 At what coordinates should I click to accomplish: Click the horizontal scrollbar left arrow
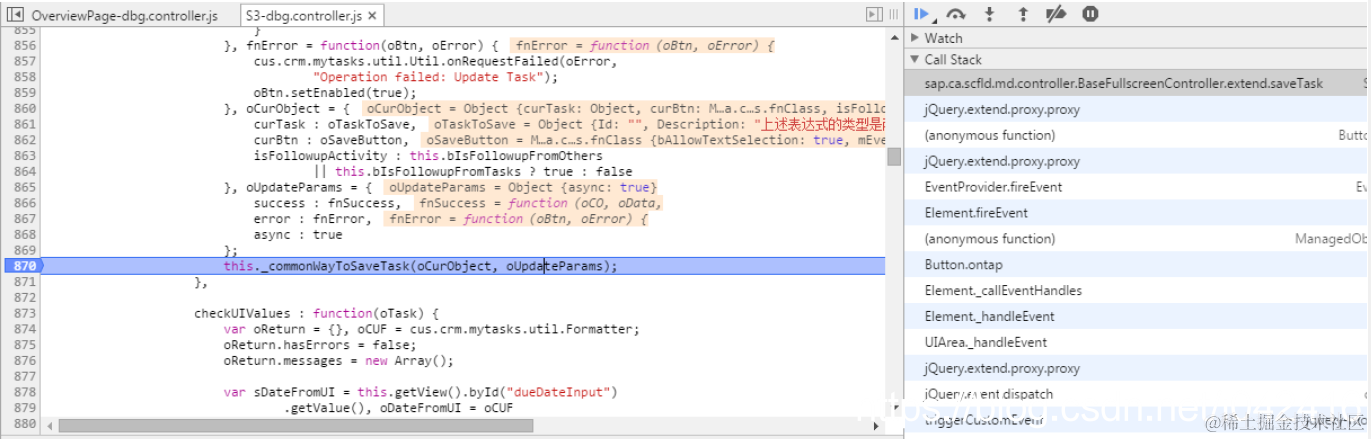pyautogui.click(x=50, y=425)
